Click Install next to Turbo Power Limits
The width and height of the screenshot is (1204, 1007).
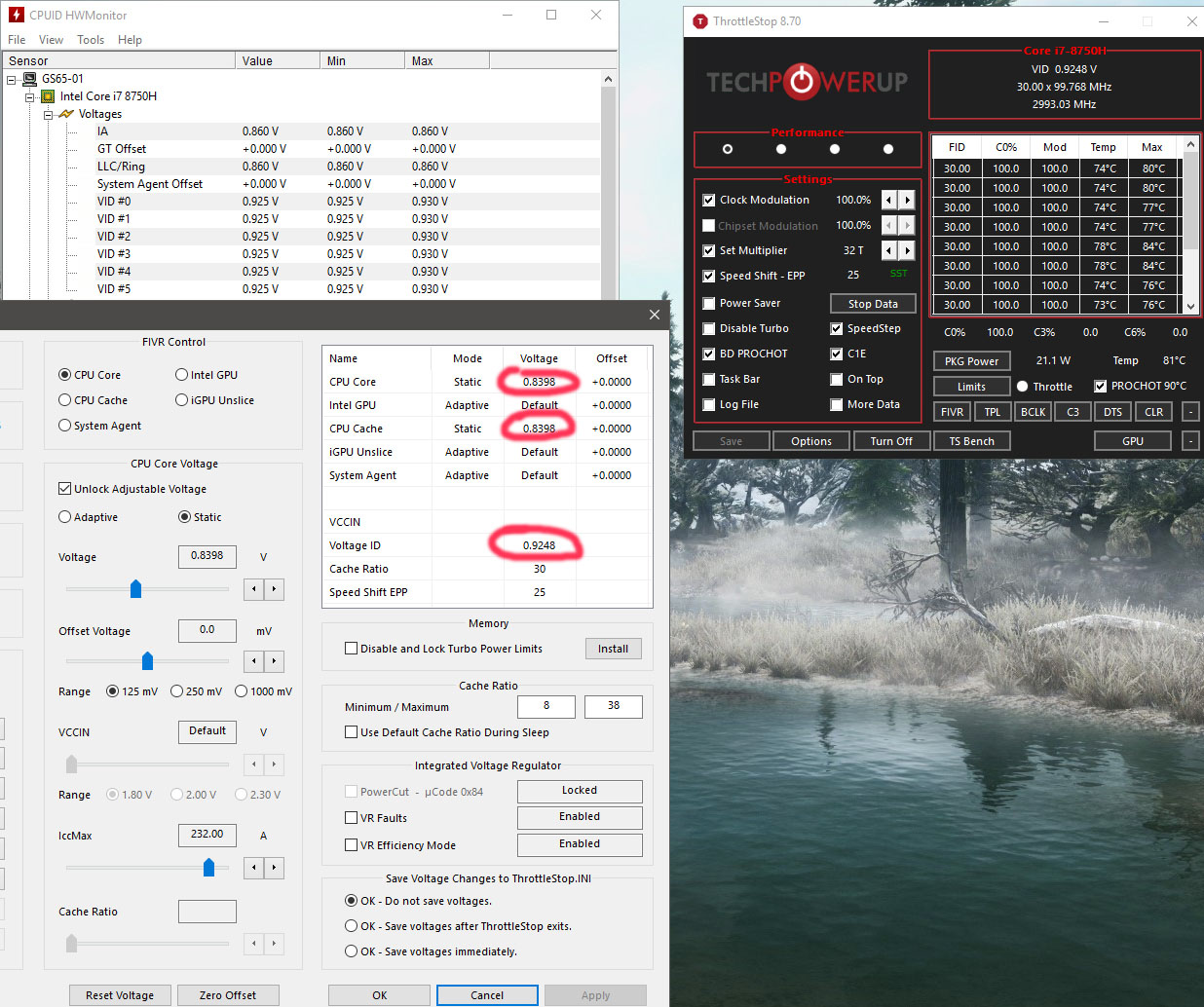[x=614, y=649]
